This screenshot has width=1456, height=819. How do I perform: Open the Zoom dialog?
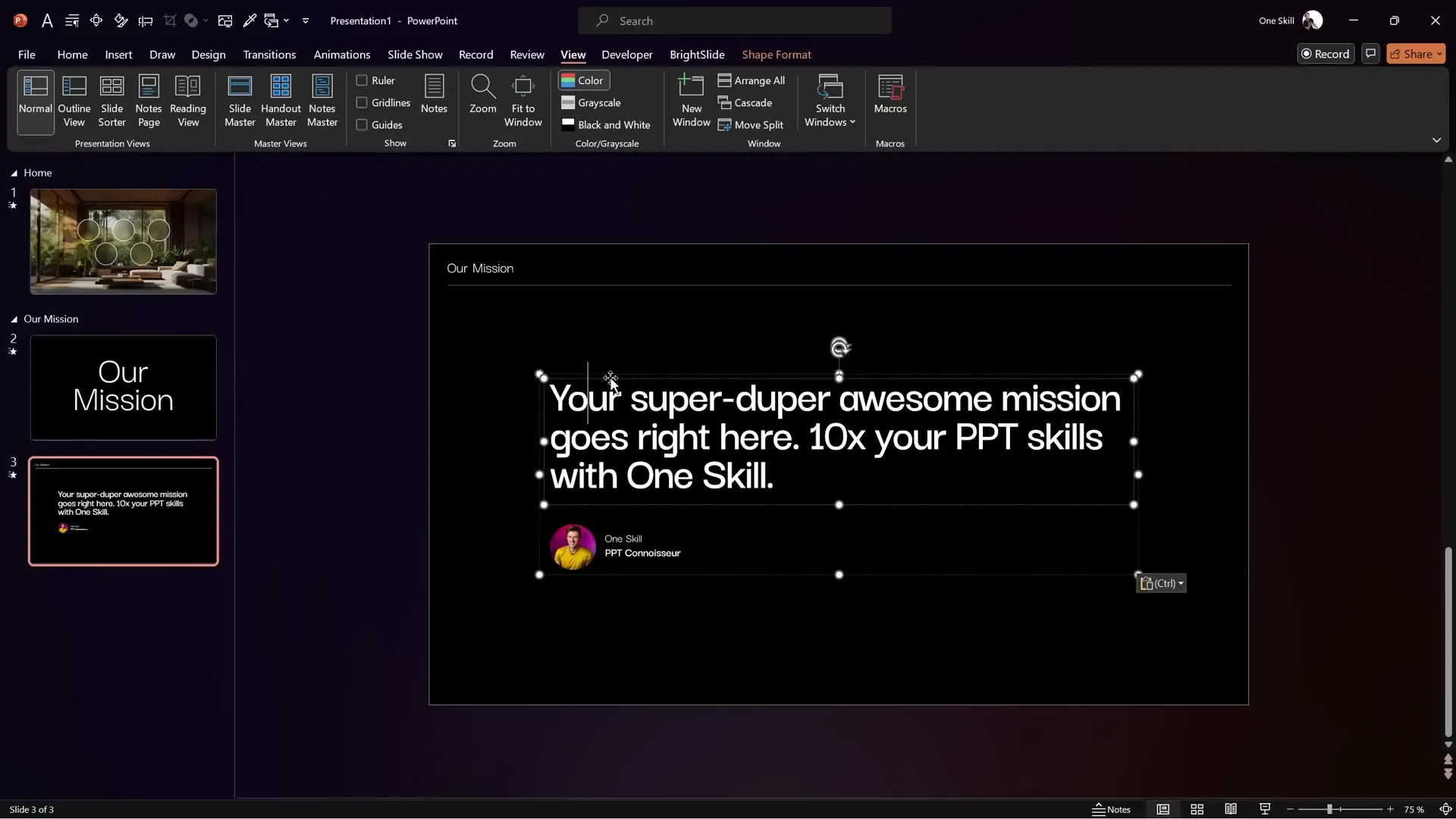point(483,95)
